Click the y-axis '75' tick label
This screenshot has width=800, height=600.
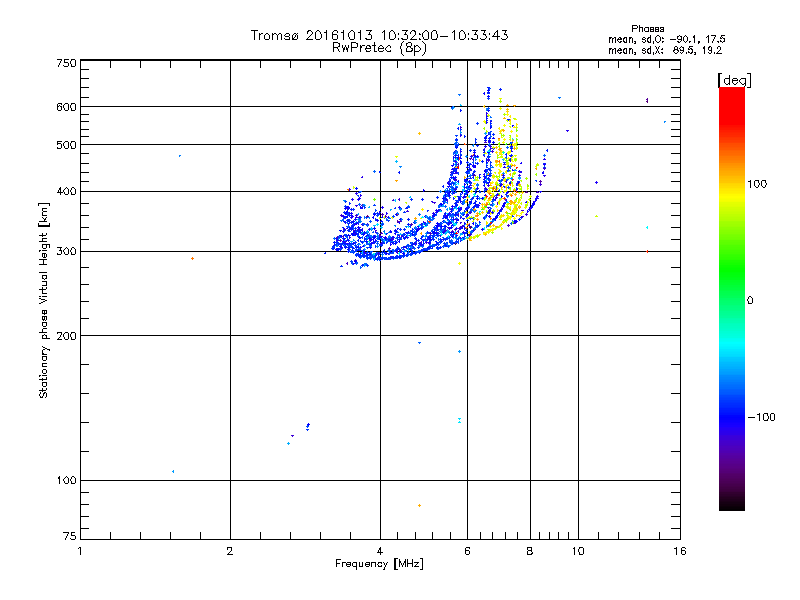click(70, 536)
